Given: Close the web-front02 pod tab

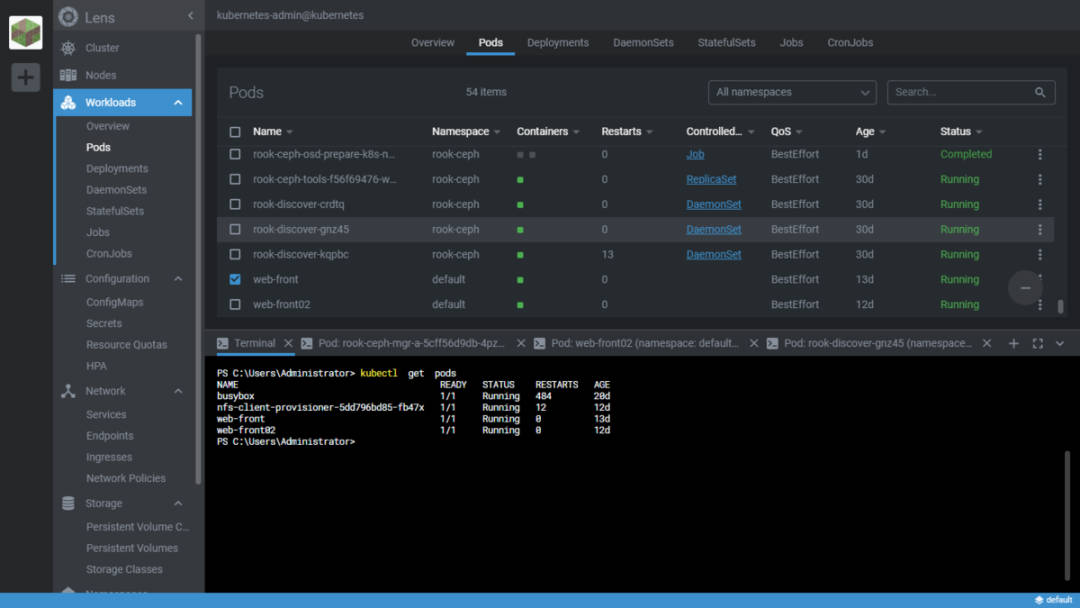Looking at the screenshot, I should point(754,344).
